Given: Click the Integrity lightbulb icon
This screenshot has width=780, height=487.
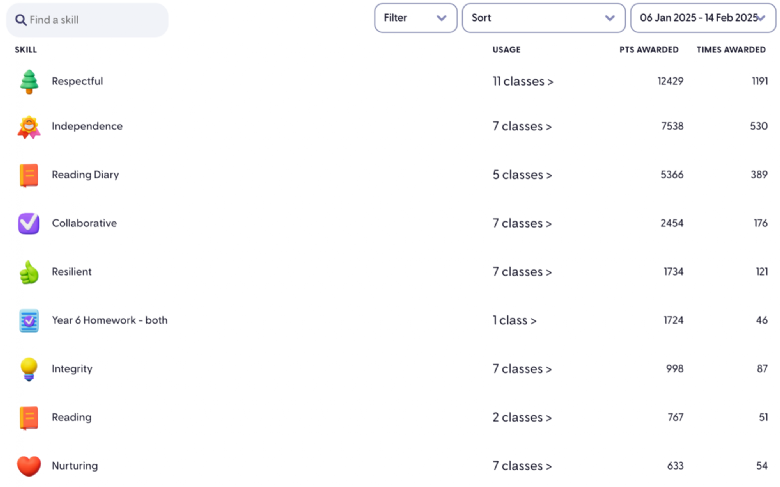Looking at the screenshot, I should pos(29,369).
